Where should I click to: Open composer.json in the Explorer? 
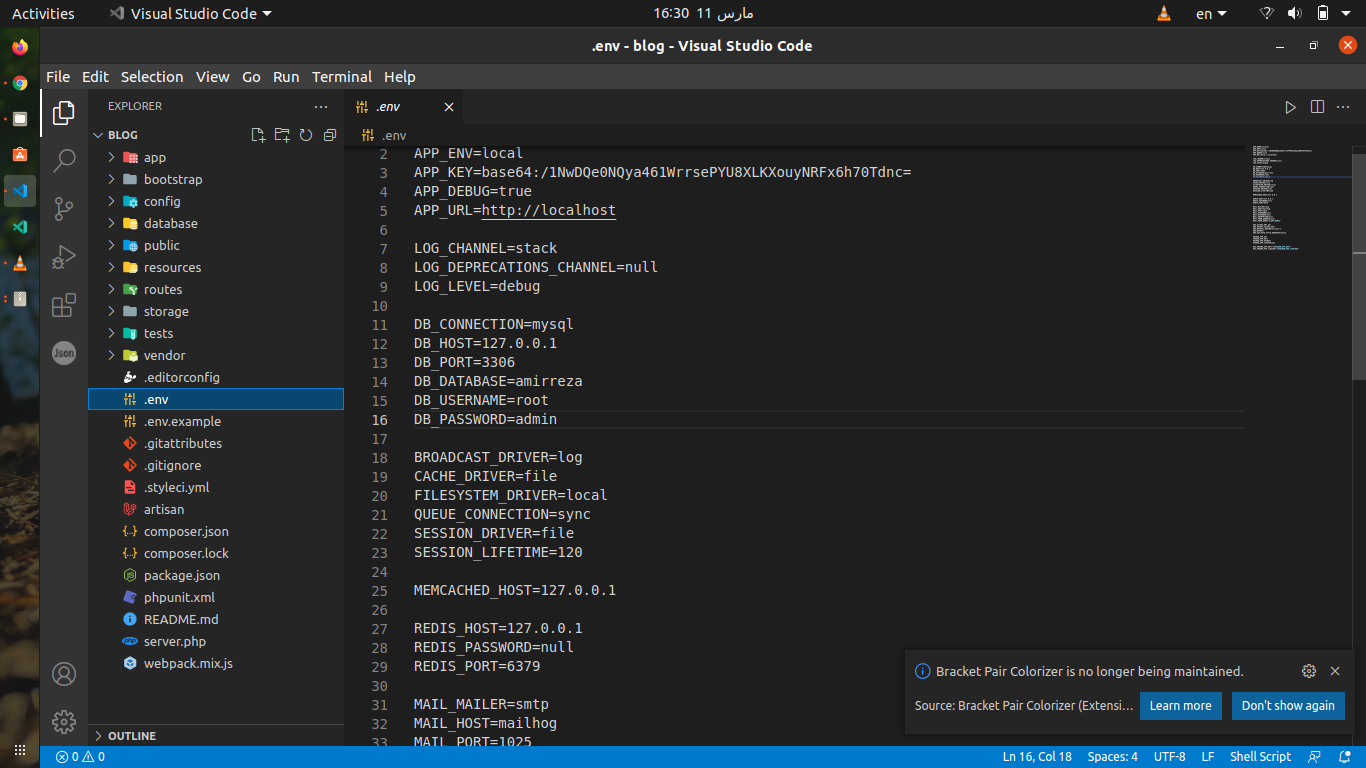(216, 531)
